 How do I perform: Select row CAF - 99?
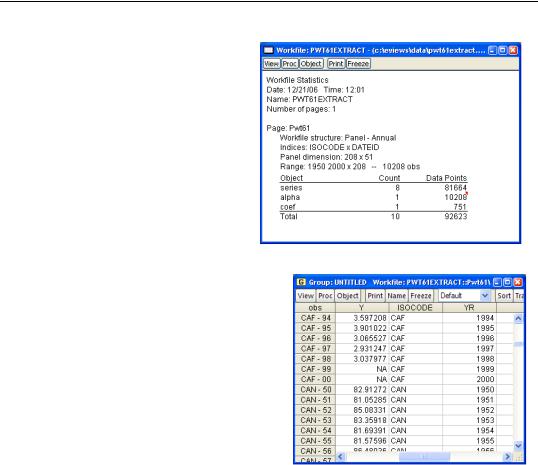click(x=315, y=369)
